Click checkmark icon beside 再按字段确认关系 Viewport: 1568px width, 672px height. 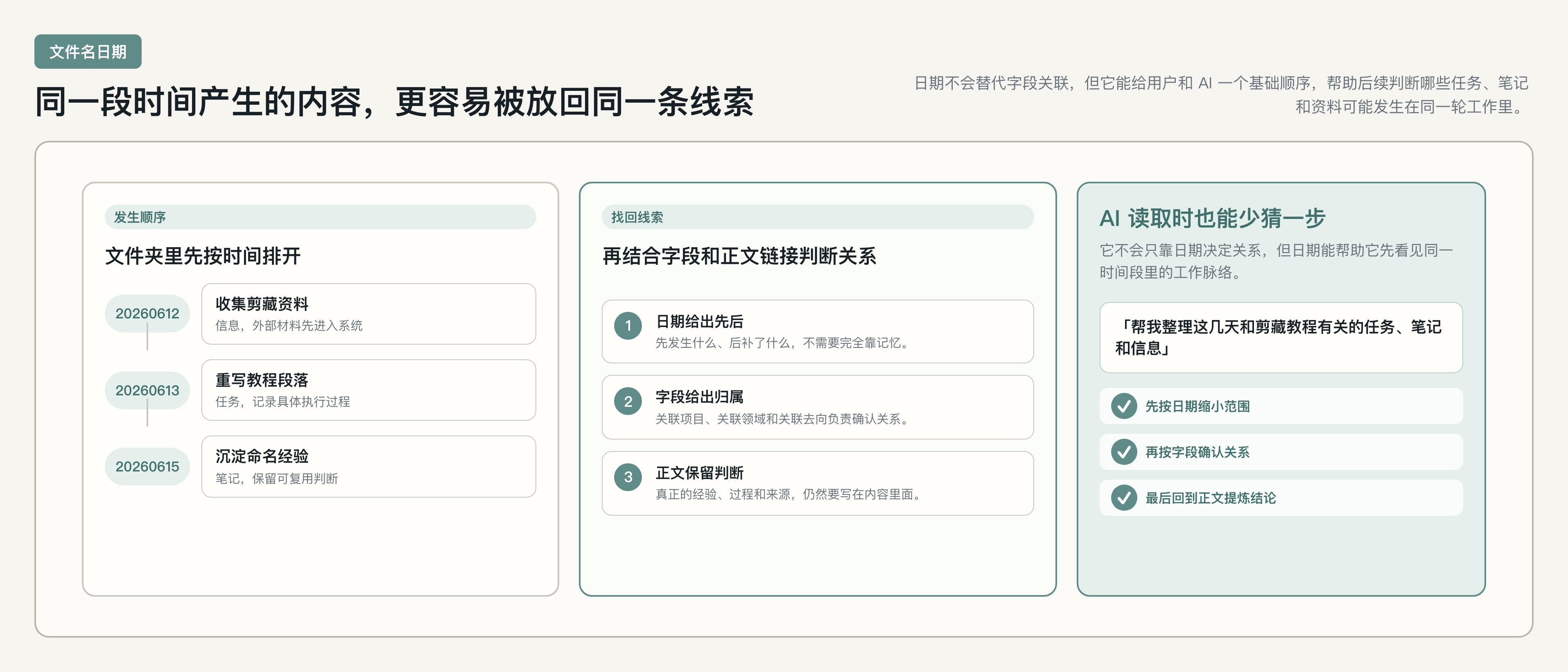coord(1124,452)
